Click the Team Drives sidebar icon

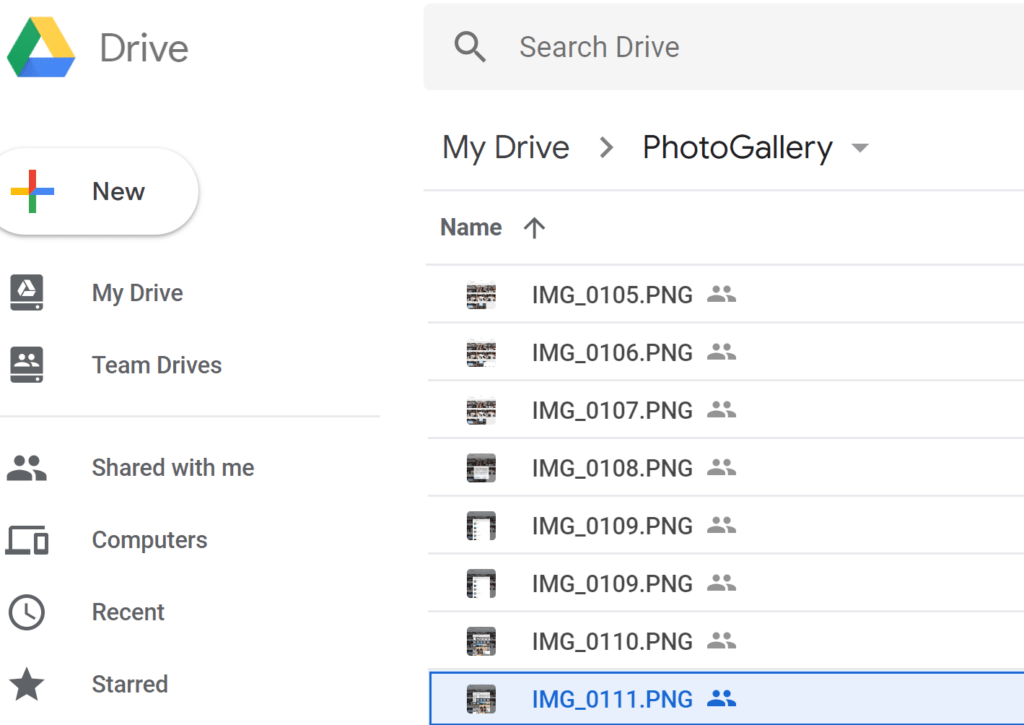click(27, 364)
